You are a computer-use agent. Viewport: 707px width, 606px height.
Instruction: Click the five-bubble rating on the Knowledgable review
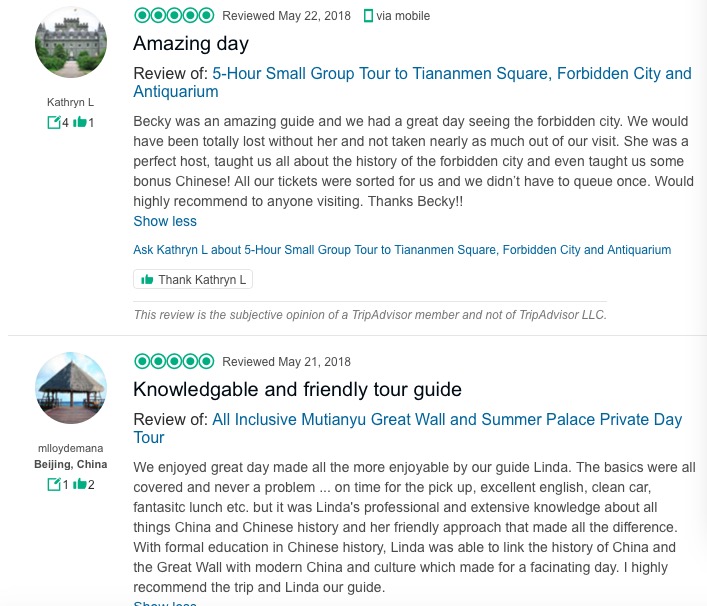[x=173, y=361]
